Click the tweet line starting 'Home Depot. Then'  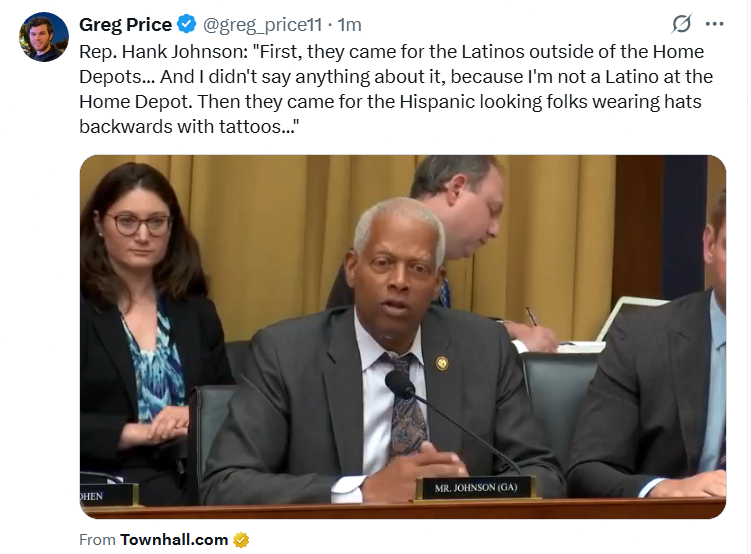pyautogui.click(x=390, y=102)
